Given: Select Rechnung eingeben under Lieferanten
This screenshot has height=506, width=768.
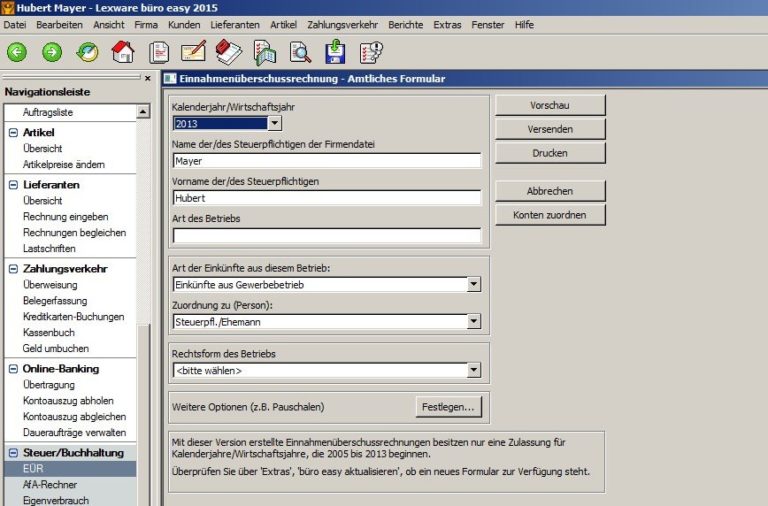Looking at the screenshot, I should [x=66, y=217].
